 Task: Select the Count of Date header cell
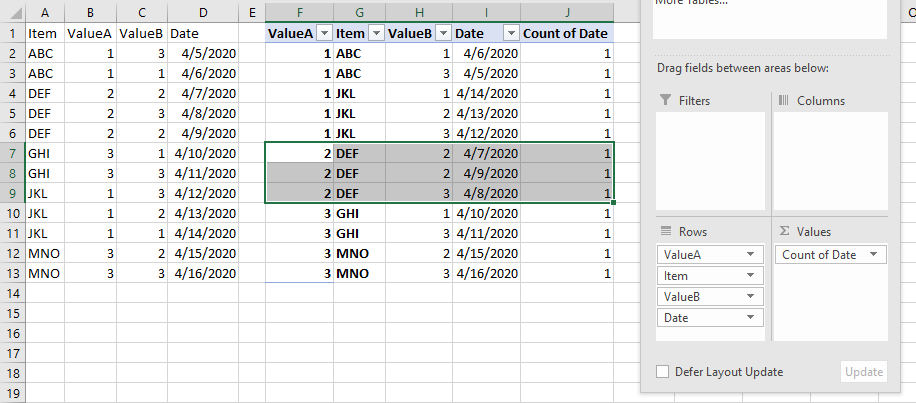tap(567, 34)
